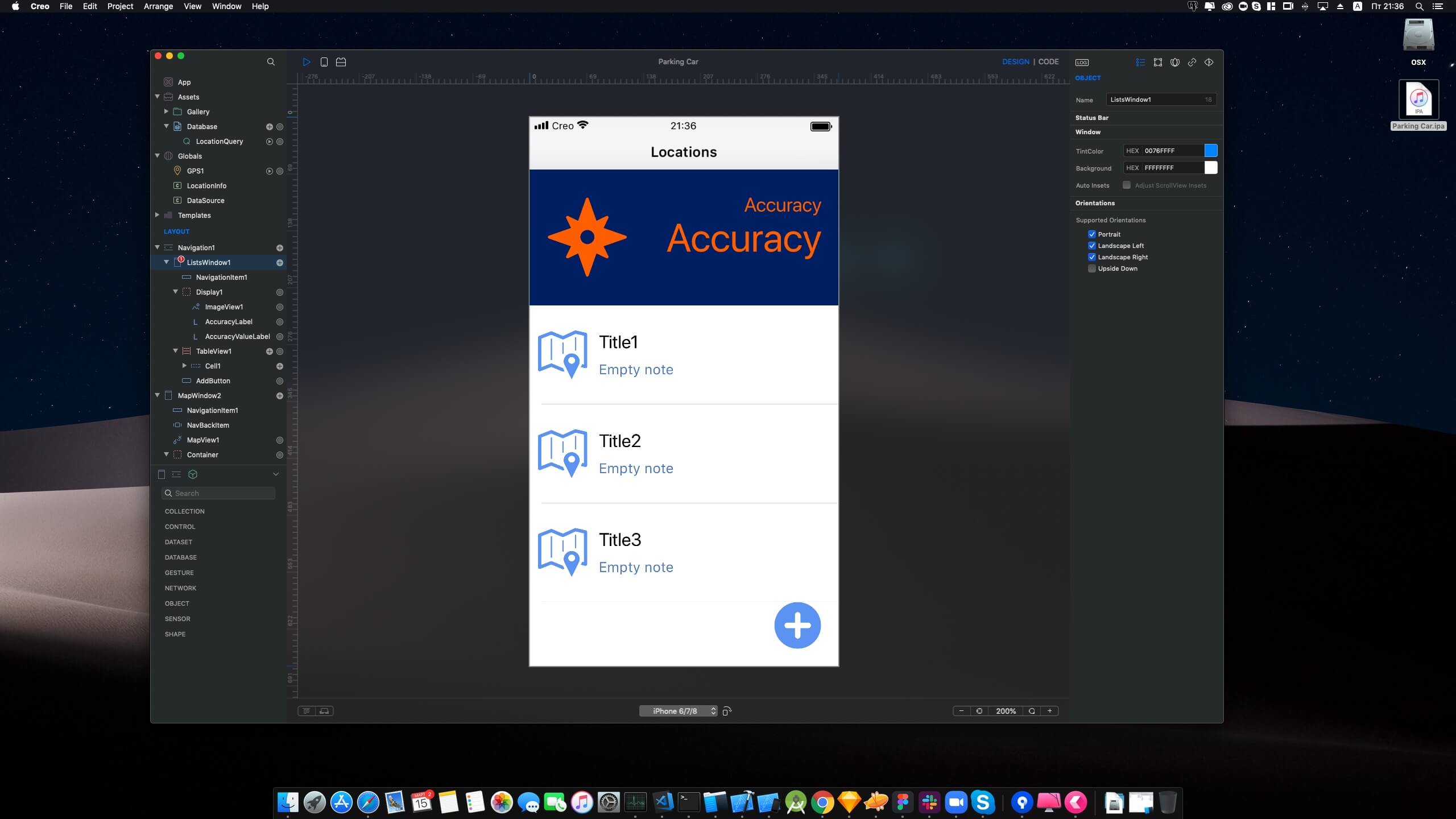1456x819 pixels.
Task: Enable the Upside Down orientation checkbox
Action: click(1091, 268)
